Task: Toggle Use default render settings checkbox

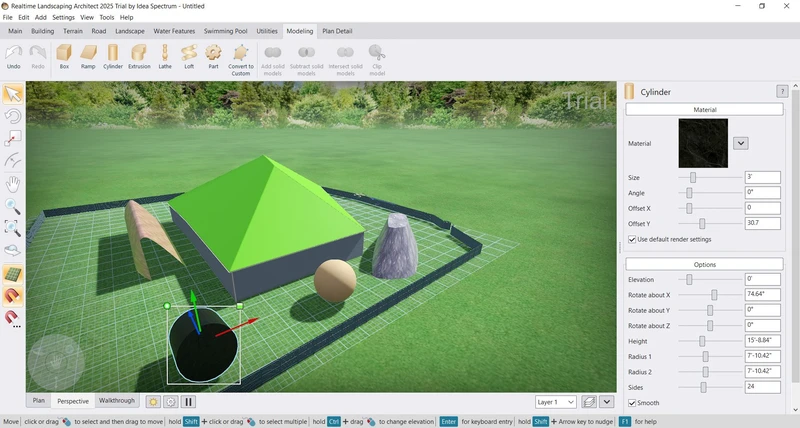Action: 632,239
